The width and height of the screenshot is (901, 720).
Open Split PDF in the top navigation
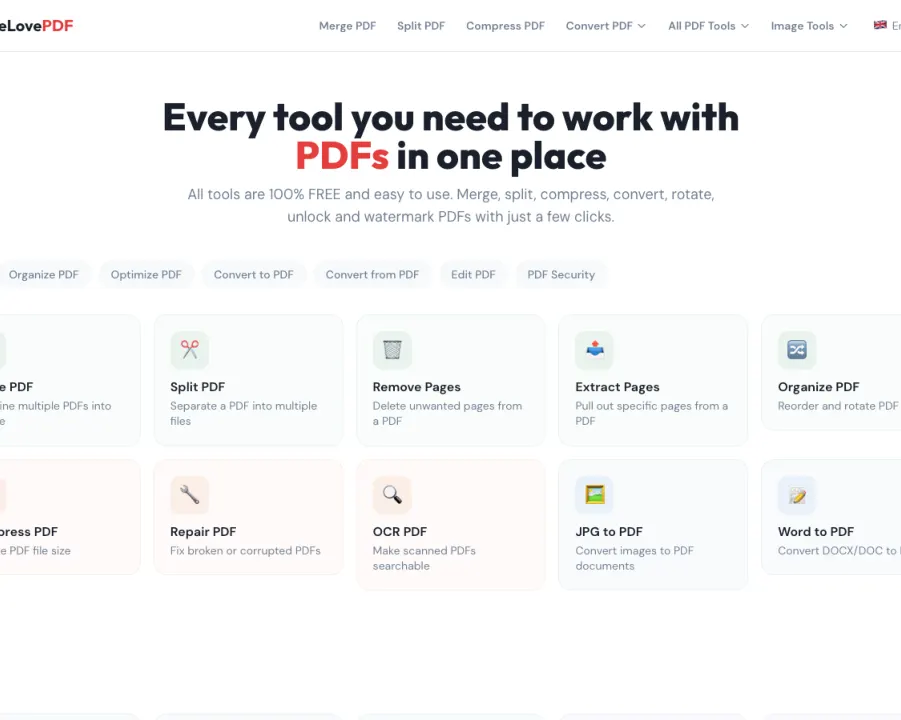(421, 26)
